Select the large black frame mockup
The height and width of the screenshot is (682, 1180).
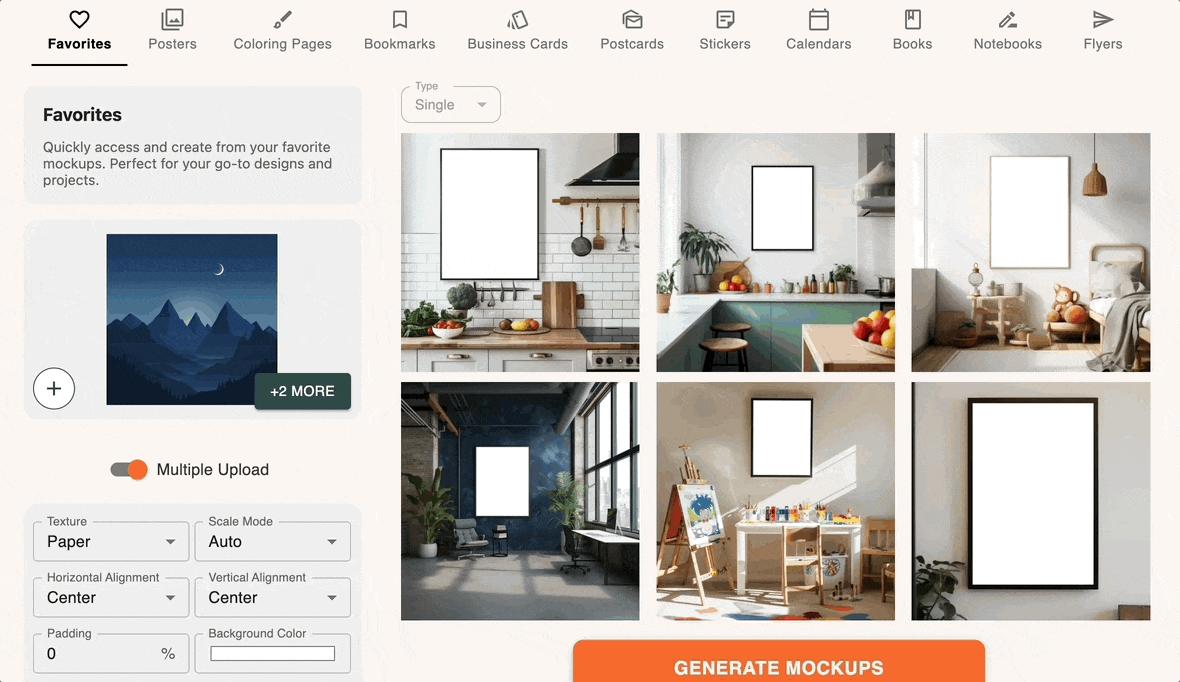(x=1031, y=501)
